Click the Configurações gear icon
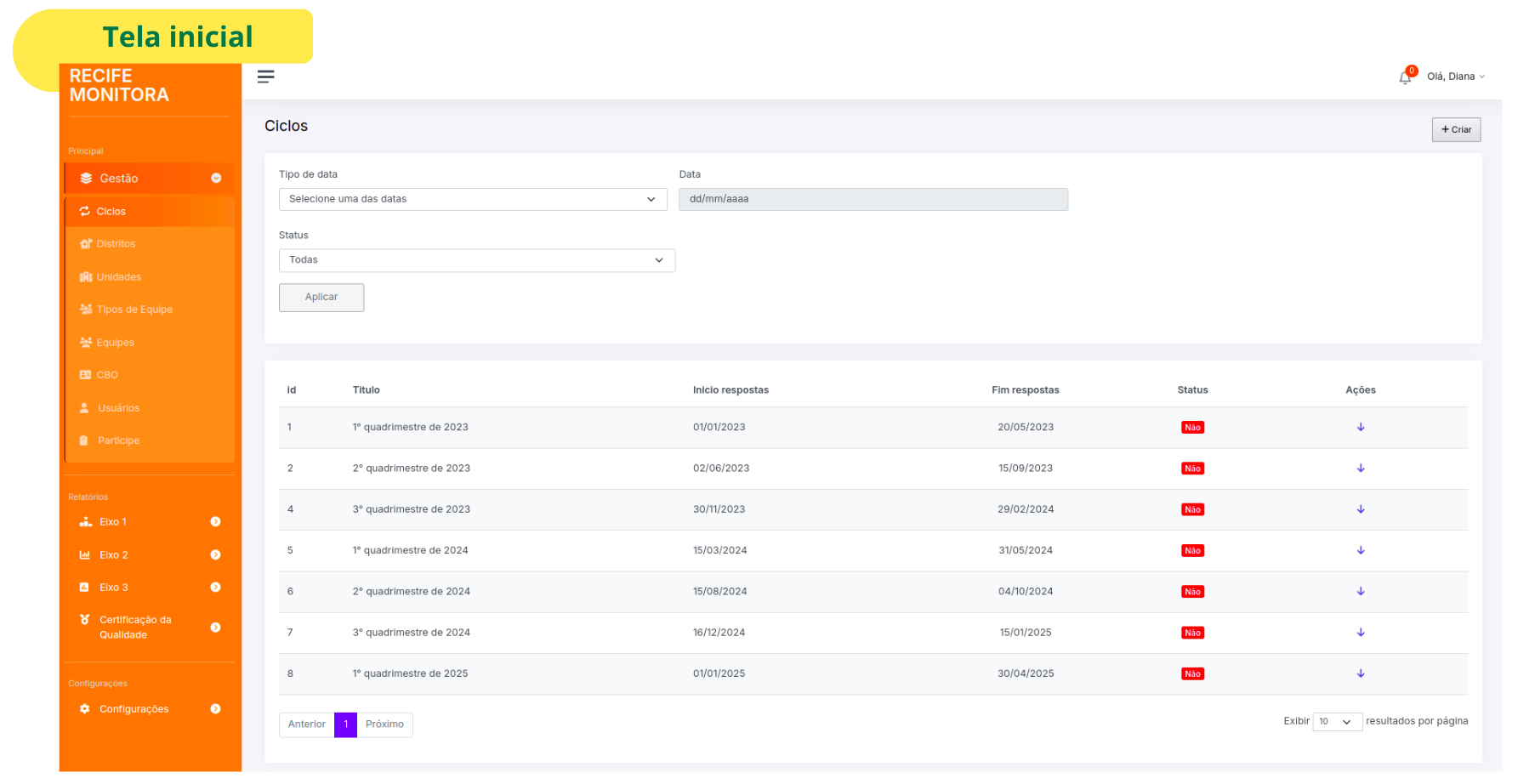The width and height of the screenshot is (1535, 784). tap(84, 709)
